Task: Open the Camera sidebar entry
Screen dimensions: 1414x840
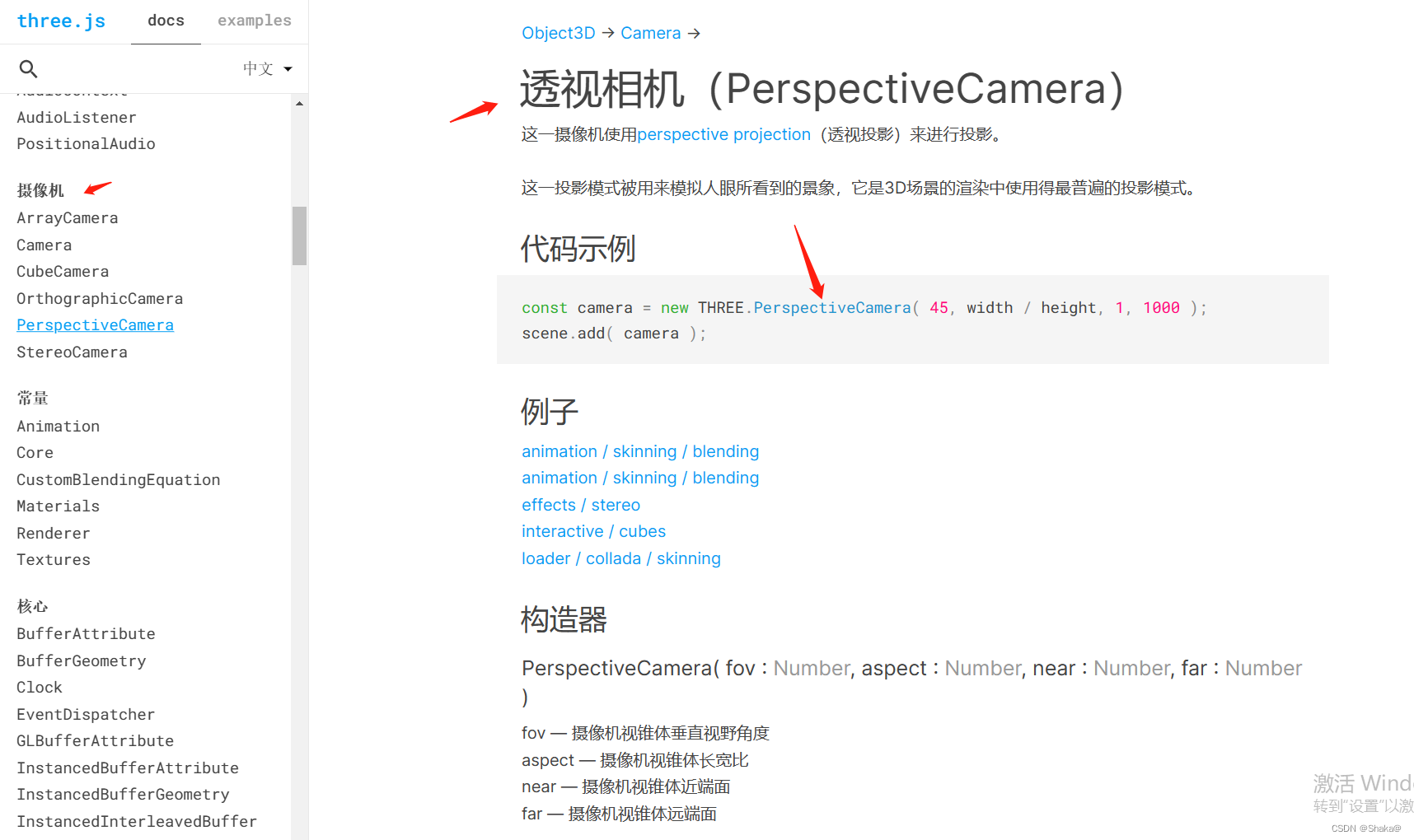Action: click(x=44, y=245)
